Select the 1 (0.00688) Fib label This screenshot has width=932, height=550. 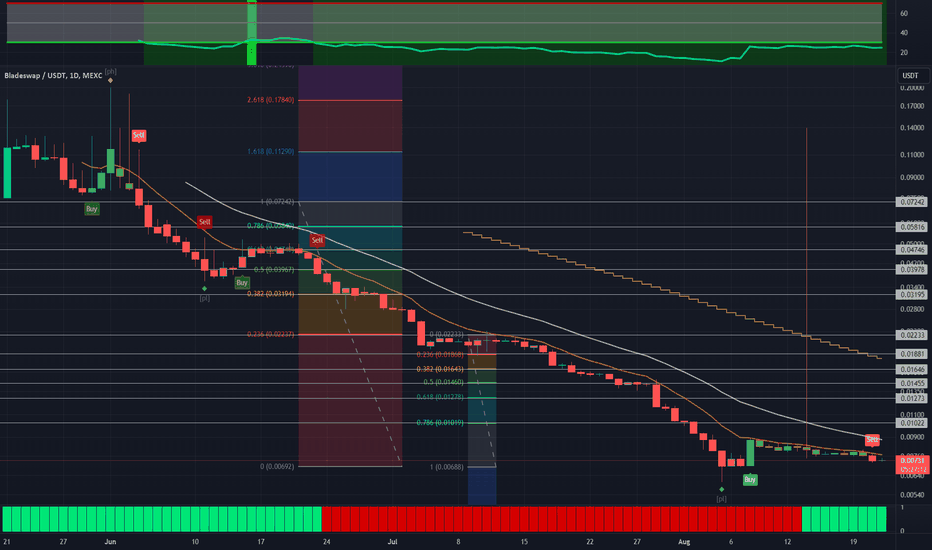(x=446, y=467)
